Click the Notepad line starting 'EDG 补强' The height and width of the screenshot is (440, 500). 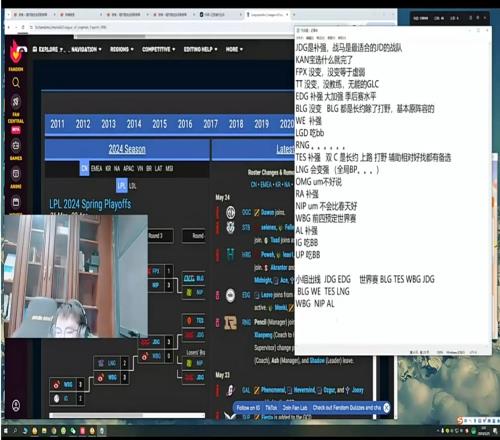[x=336, y=97]
